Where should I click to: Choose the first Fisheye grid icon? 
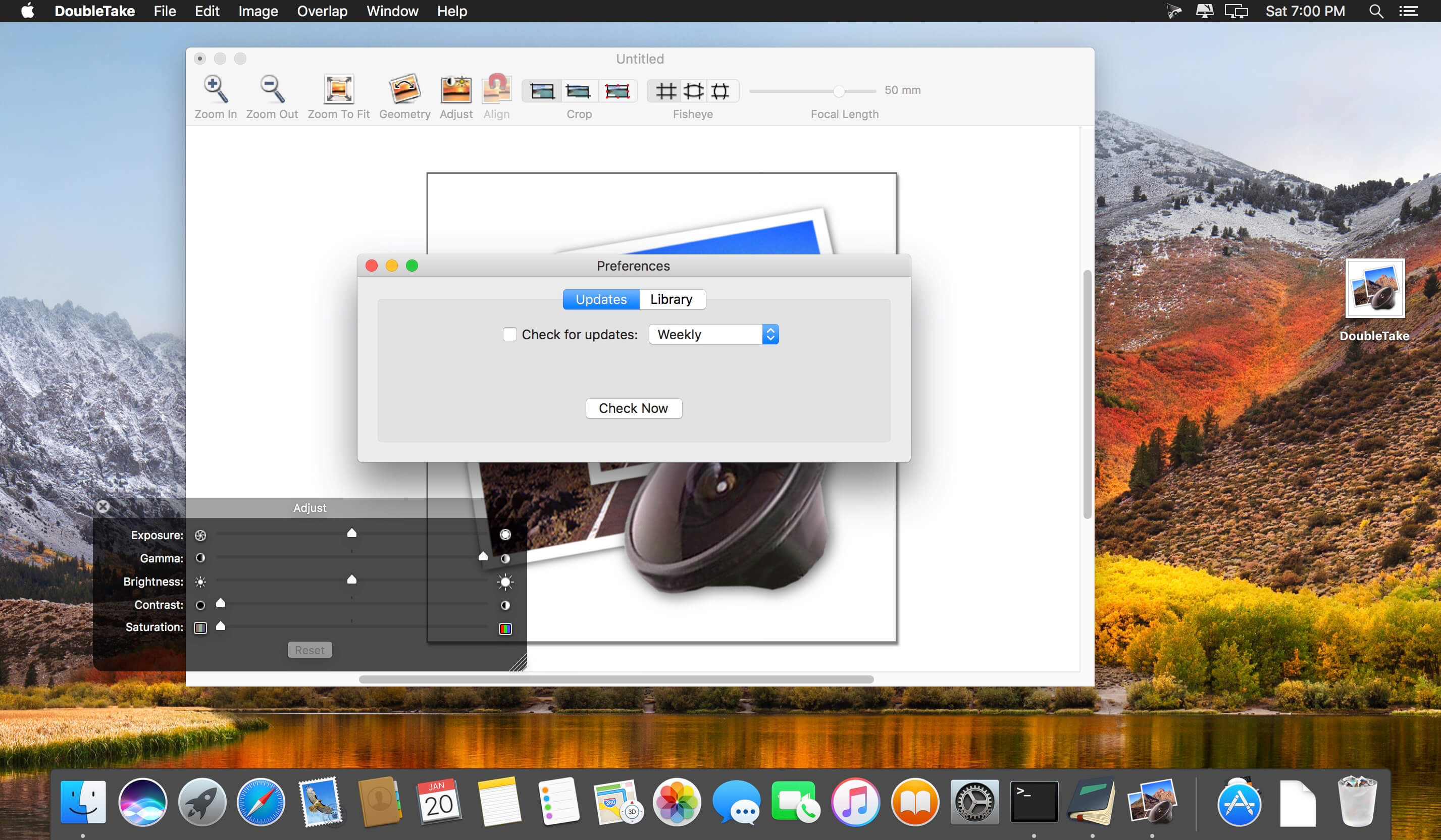pos(665,91)
